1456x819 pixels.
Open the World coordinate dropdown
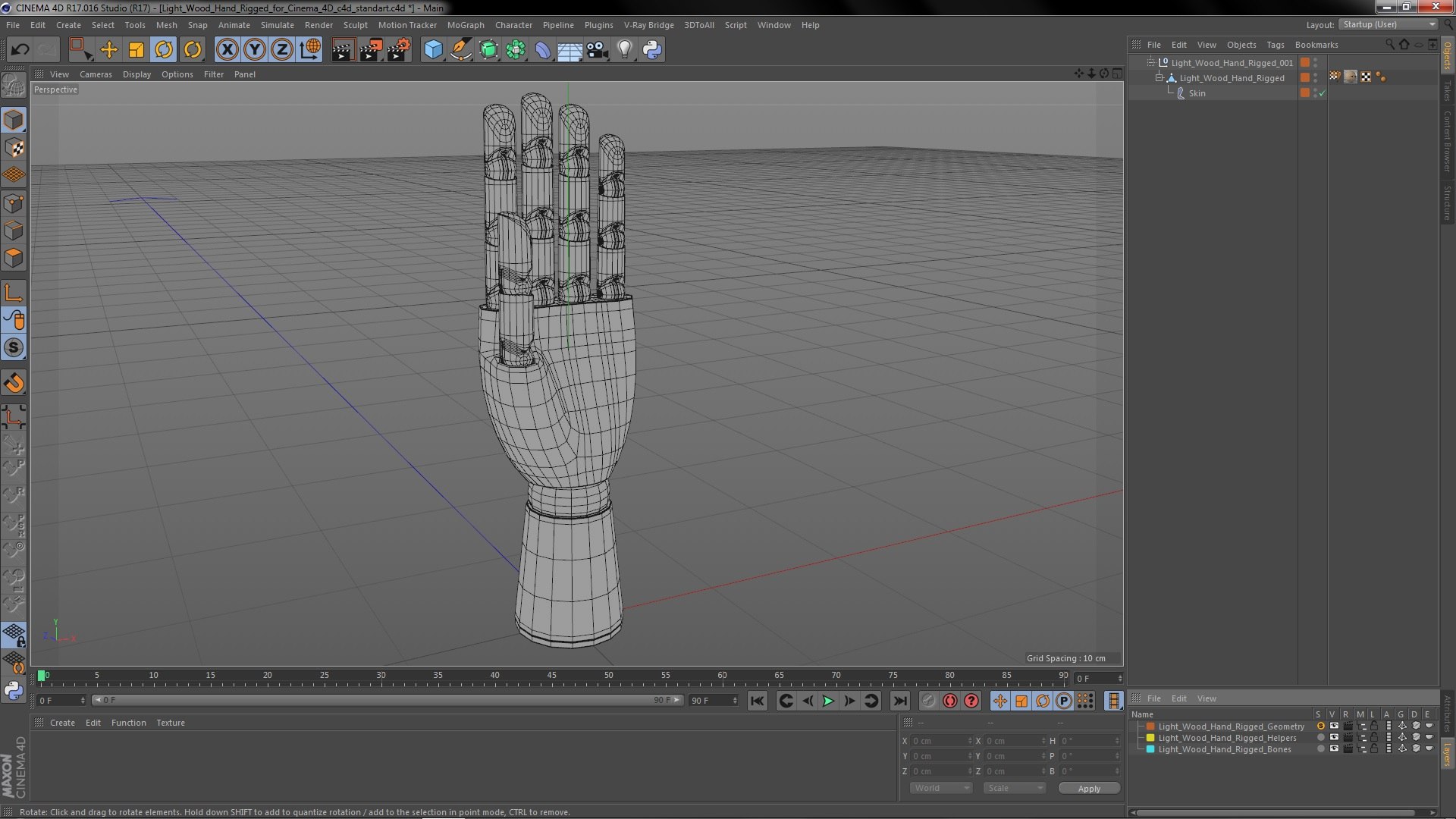tap(940, 789)
